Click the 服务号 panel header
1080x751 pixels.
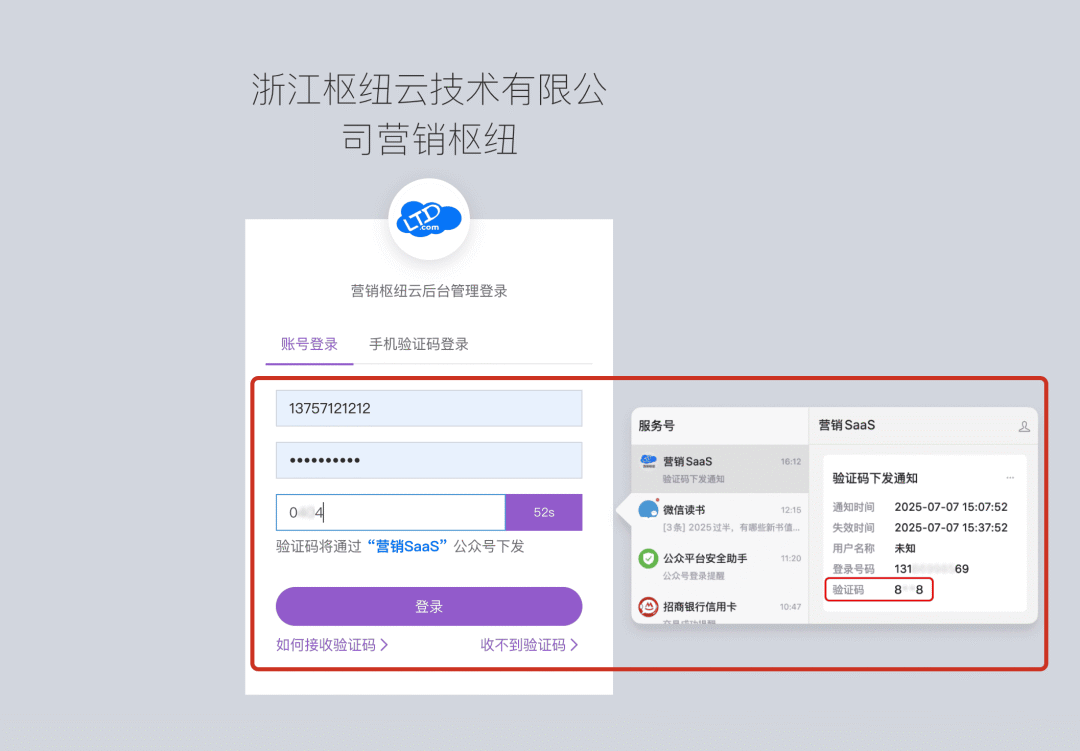[x=656, y=426]
